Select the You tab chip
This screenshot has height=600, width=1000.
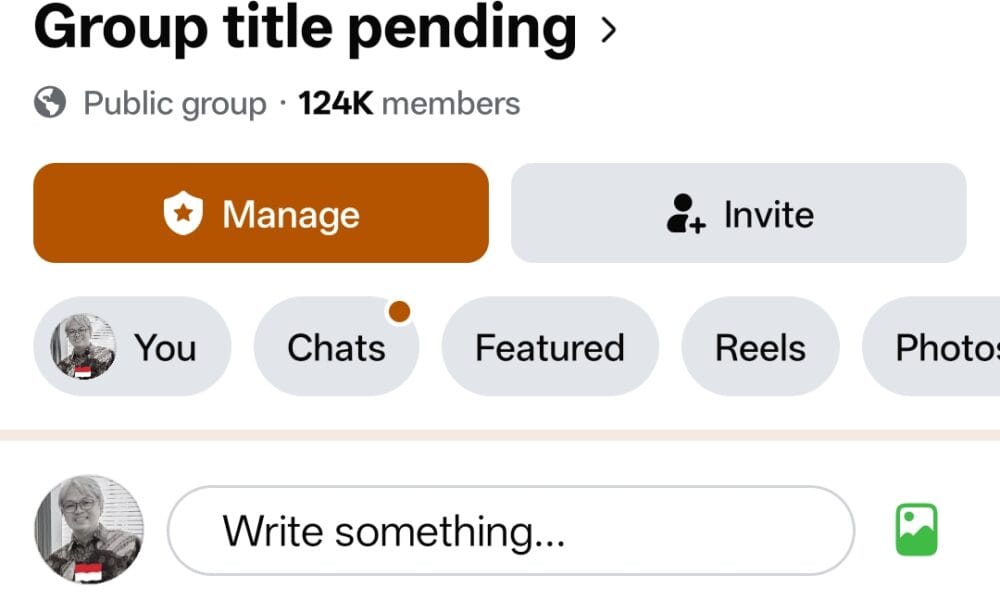pos(132,346)
